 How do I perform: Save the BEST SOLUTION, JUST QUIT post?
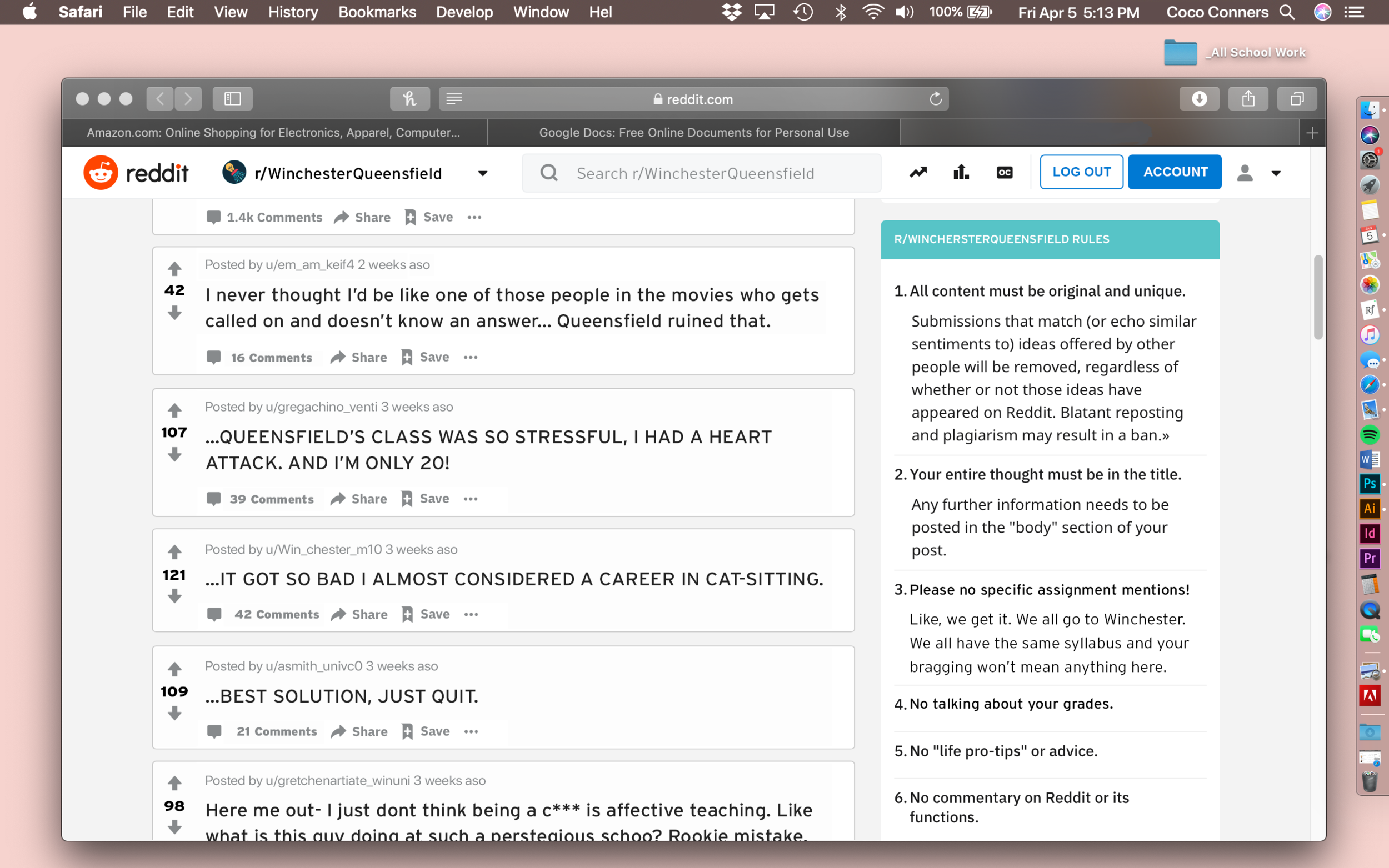(x=426, y=731)
